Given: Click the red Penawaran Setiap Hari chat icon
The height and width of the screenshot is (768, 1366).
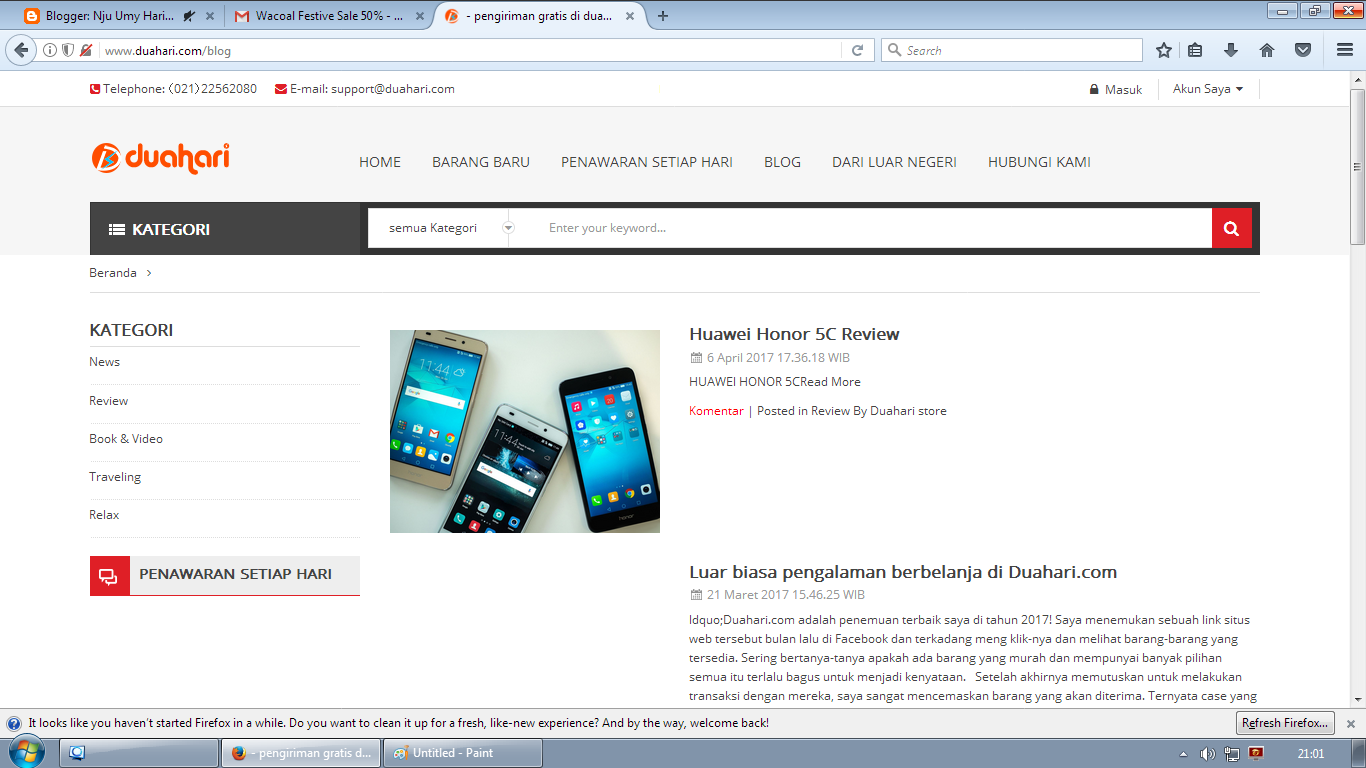Looking at the screenshot, I should click(x=110, y=575).
